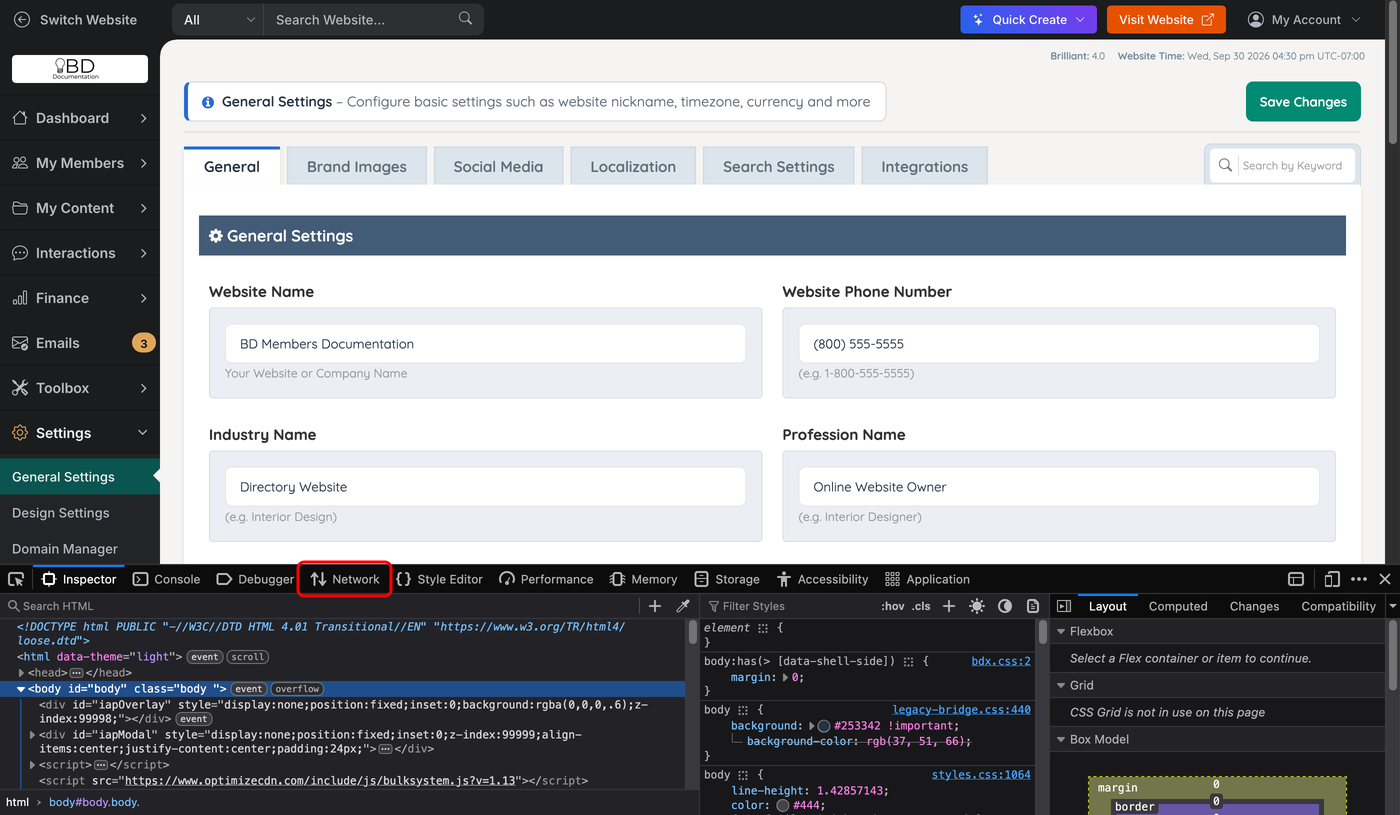Click the Website Name input field
This screenshot has height=815, width=1400.
tap(486, 343)
